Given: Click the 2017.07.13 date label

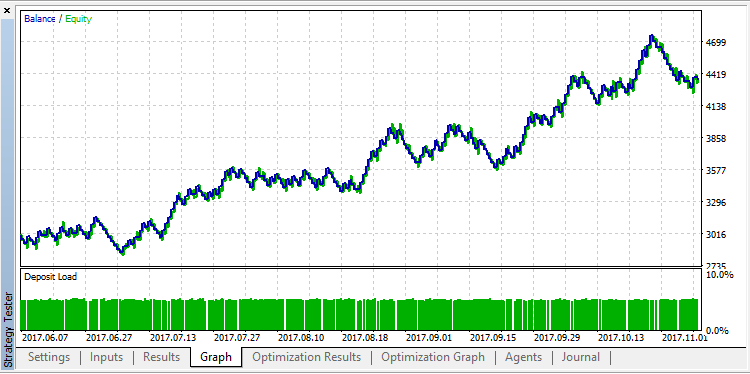Looking at the screenshot, I should 173,338.
